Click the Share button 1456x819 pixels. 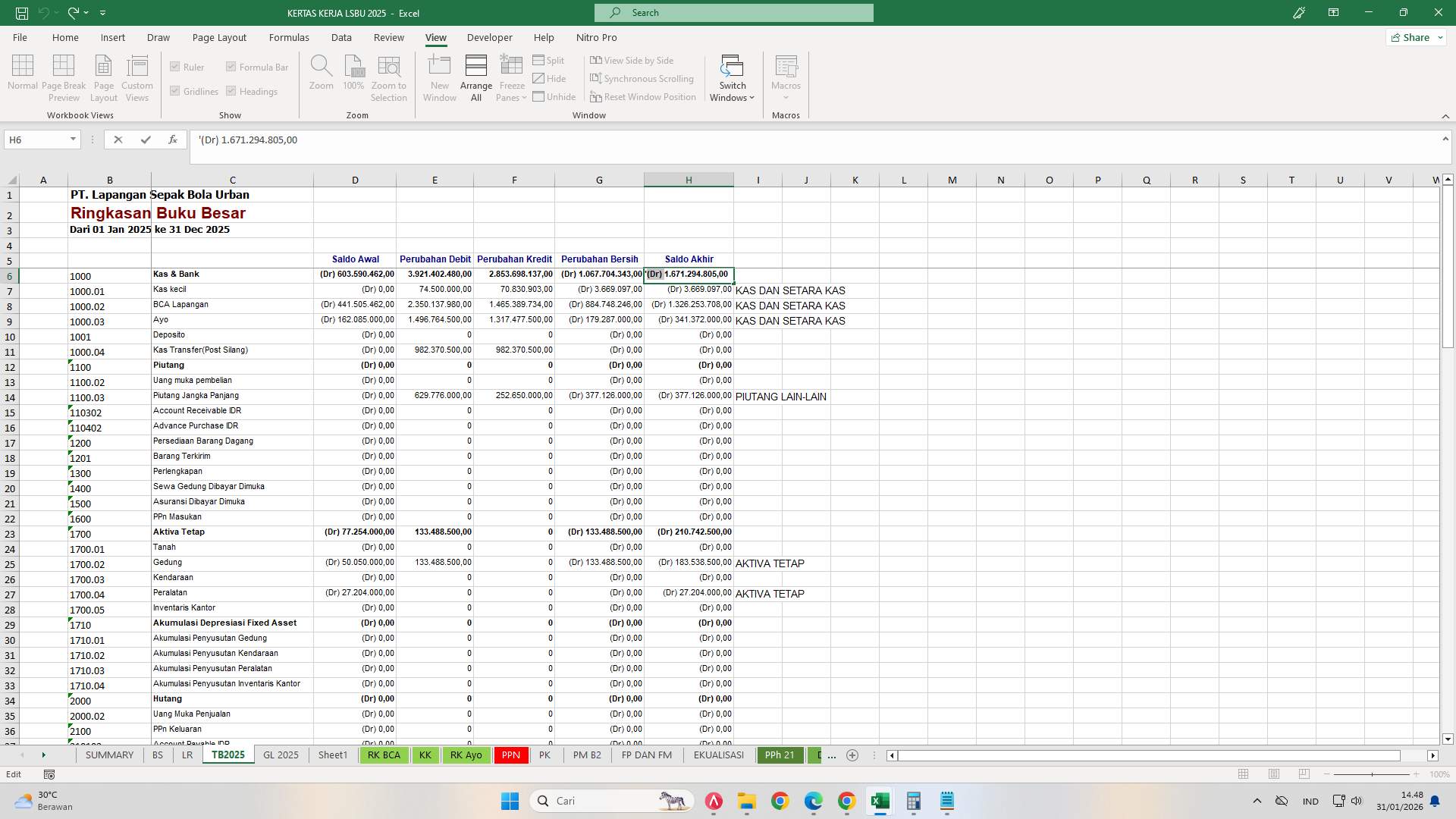point(1415,36)
